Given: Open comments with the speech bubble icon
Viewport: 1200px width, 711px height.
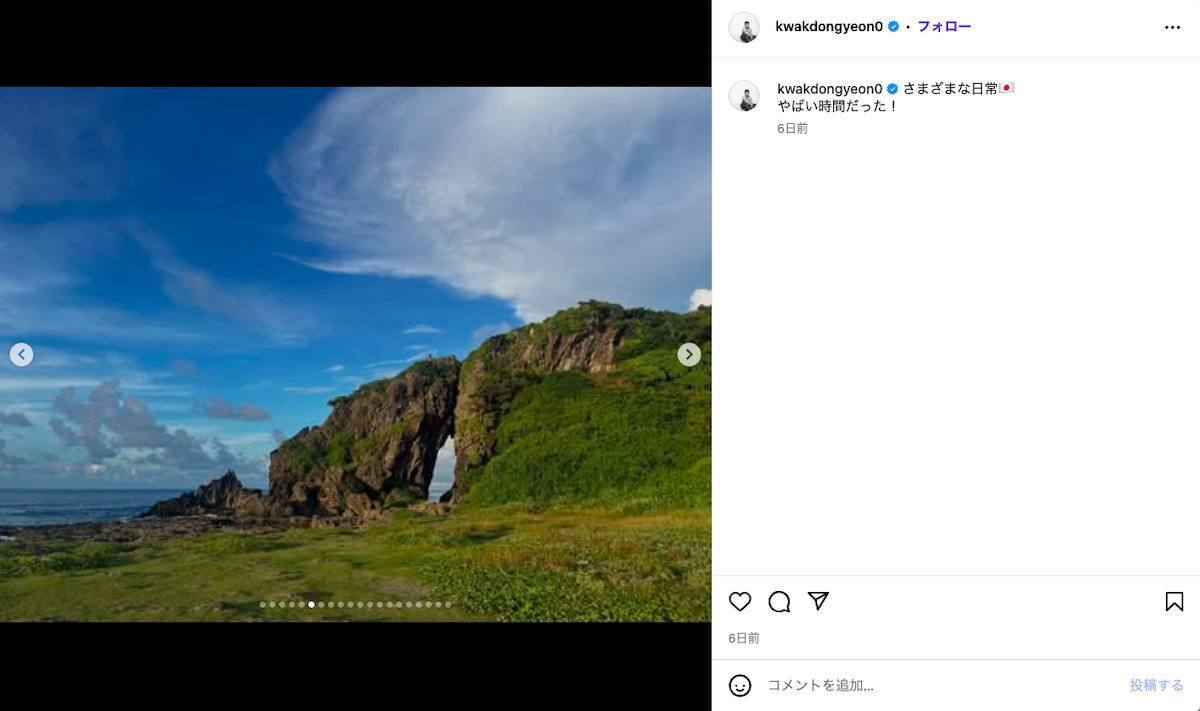Looking at the screenshot, I should pos(779,602).
